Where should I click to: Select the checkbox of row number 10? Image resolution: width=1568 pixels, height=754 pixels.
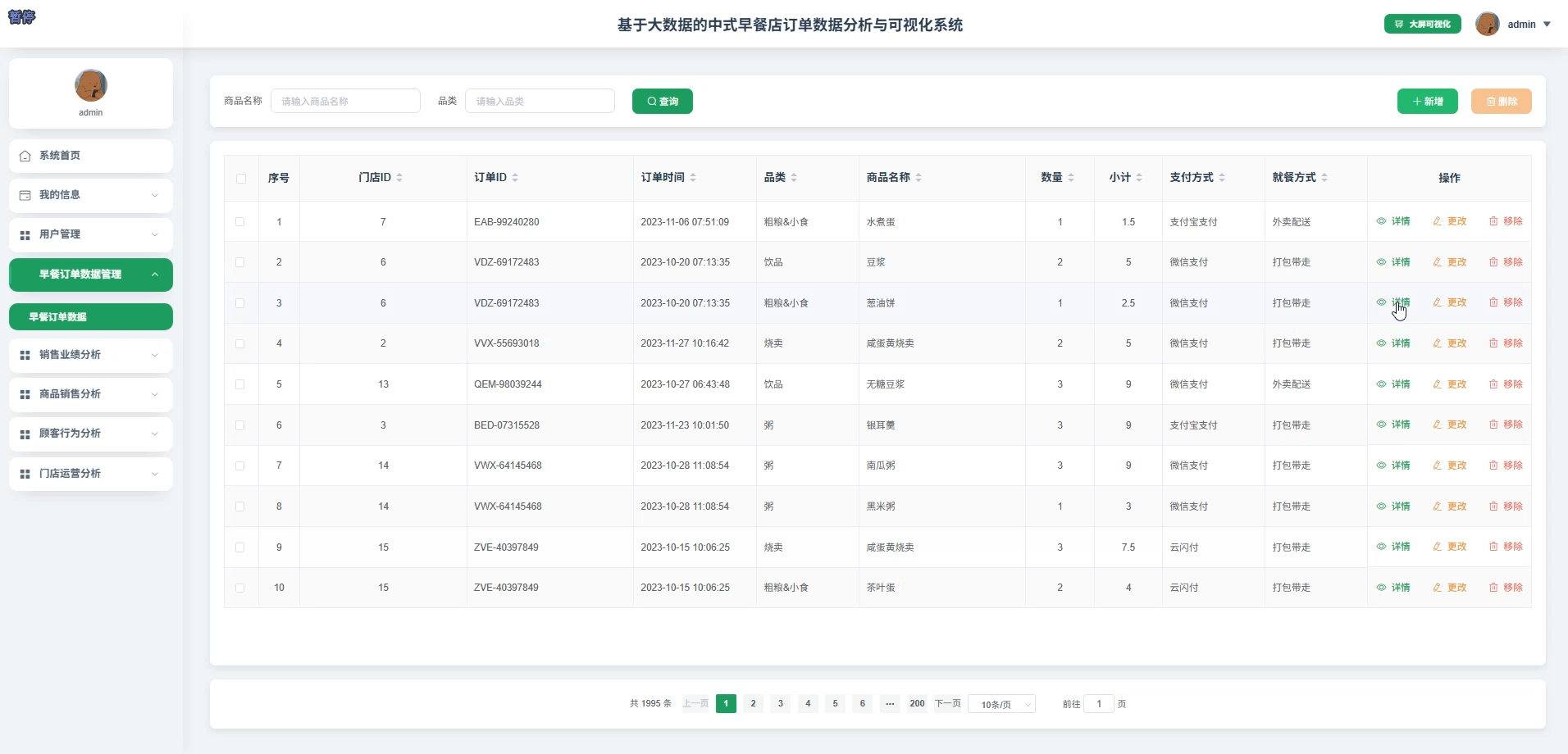(240, 588)
